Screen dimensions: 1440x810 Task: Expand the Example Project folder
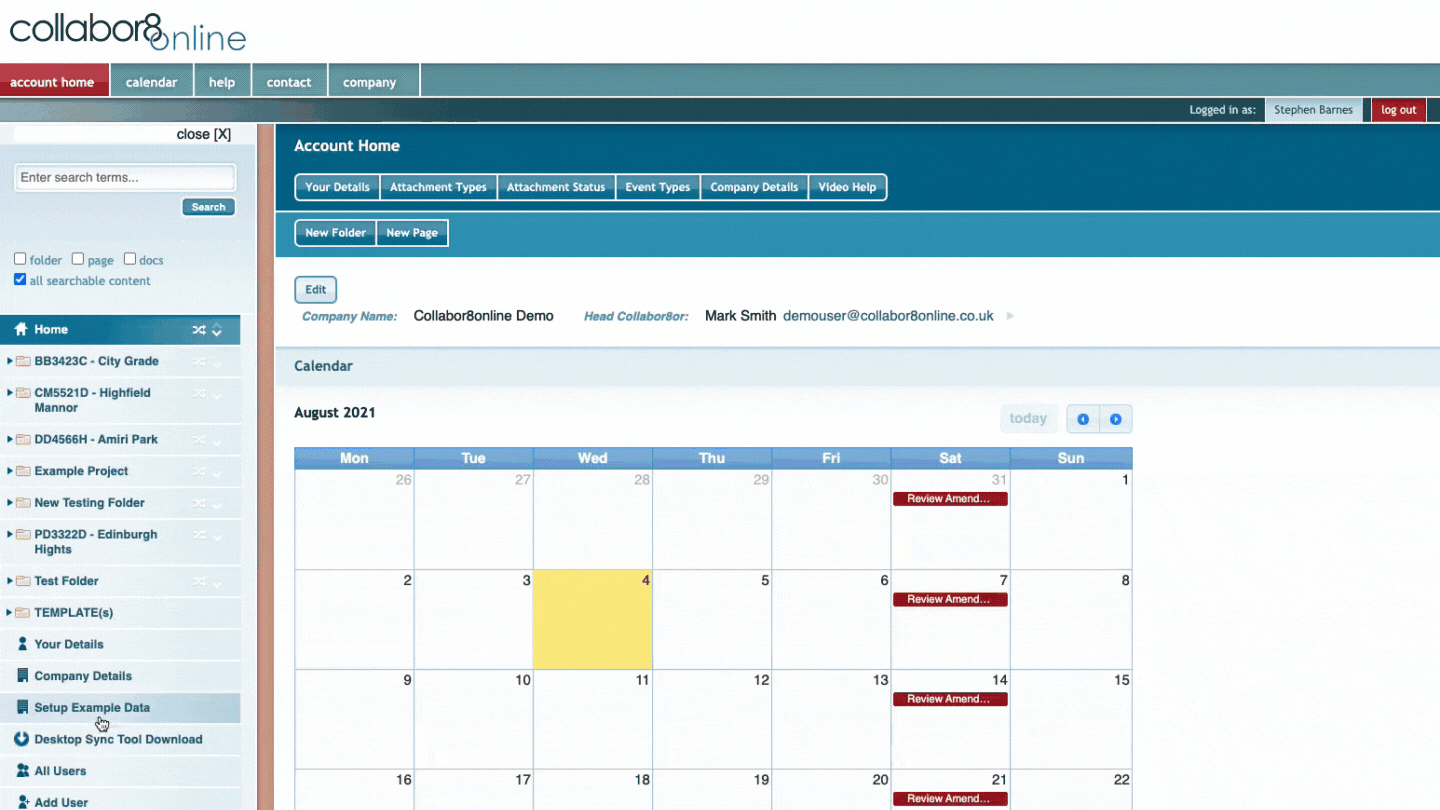click(10, 471)
